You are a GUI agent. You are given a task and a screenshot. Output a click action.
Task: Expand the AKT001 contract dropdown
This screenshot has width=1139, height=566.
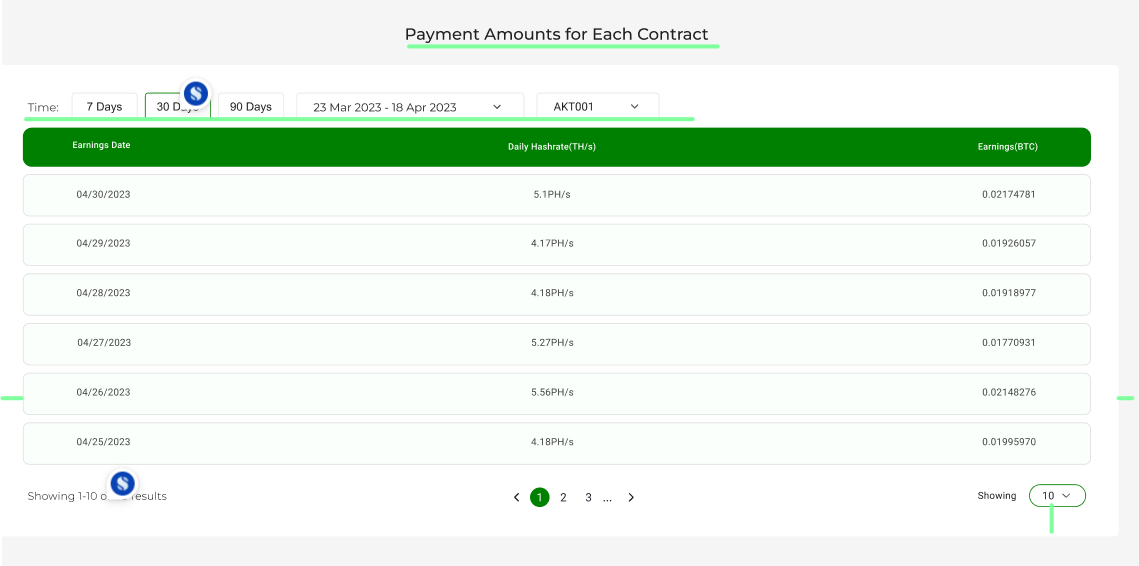pyautogui.click(x=598, y=106)
